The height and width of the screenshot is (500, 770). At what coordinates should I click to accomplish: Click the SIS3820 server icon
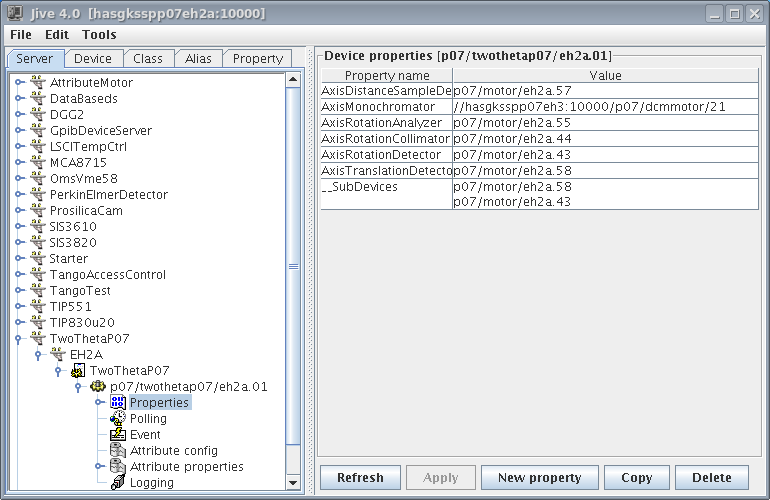38,242
